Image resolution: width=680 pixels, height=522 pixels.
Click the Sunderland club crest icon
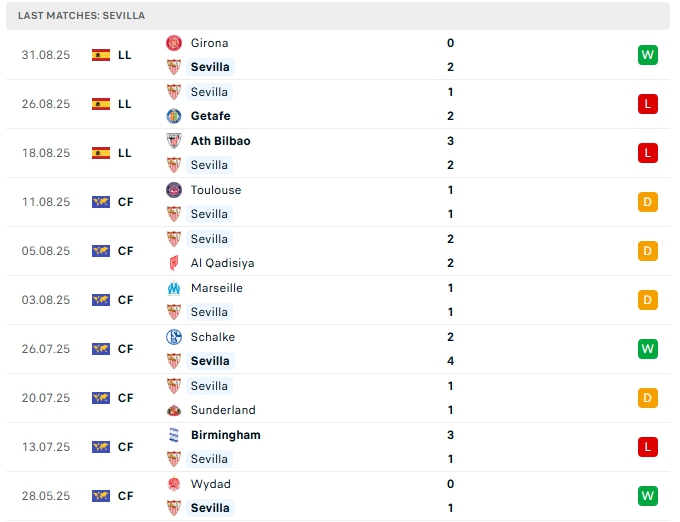tap(173, 410)
